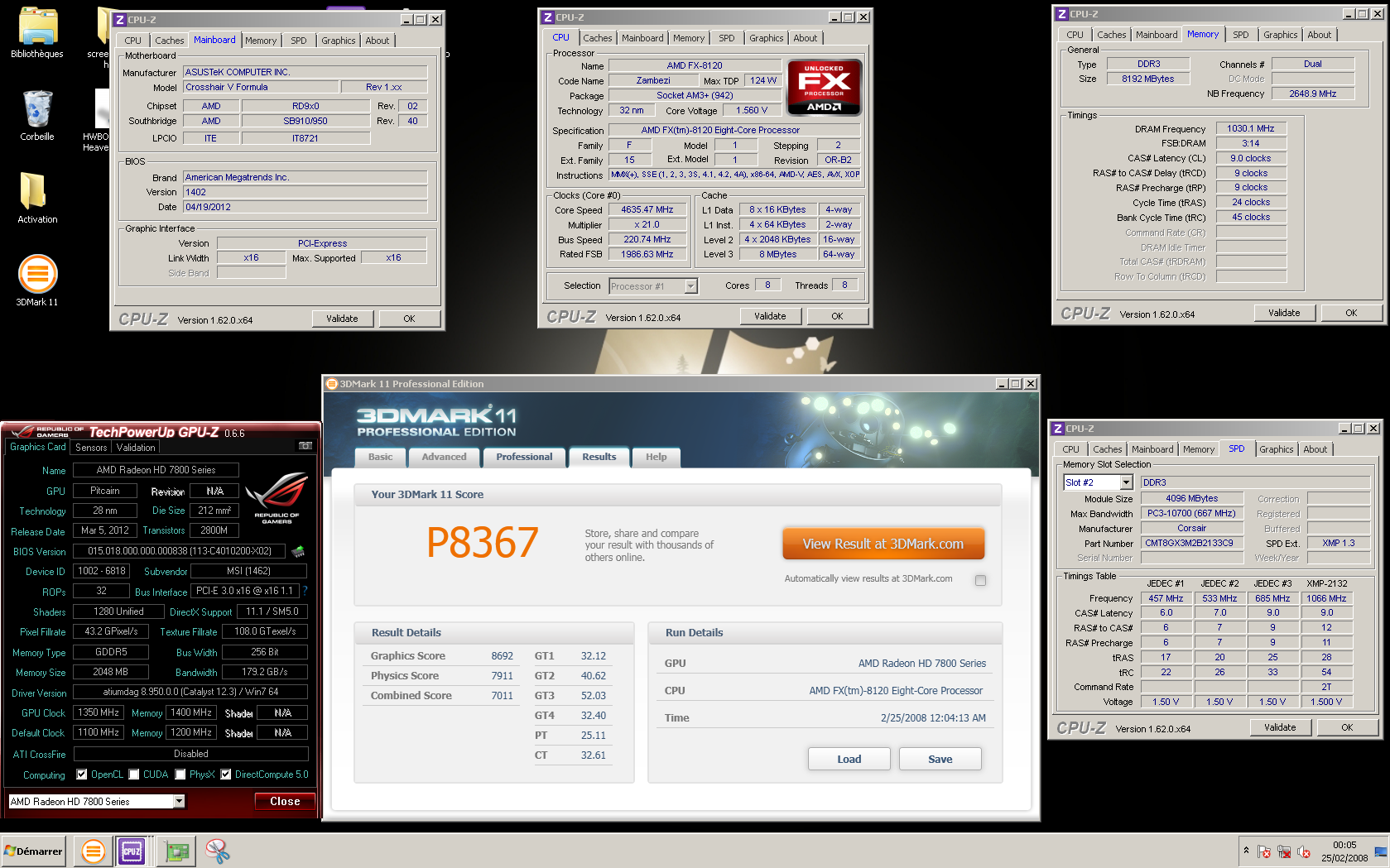Open About tab in CPU-Z SPD window
The image size is (1390, 868).
(x=1315, y=449)
